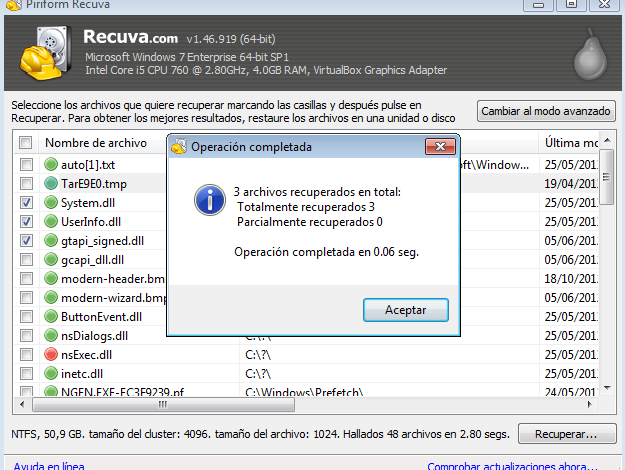Close the Operación completada dialog
625x470 pixels.
440,147
